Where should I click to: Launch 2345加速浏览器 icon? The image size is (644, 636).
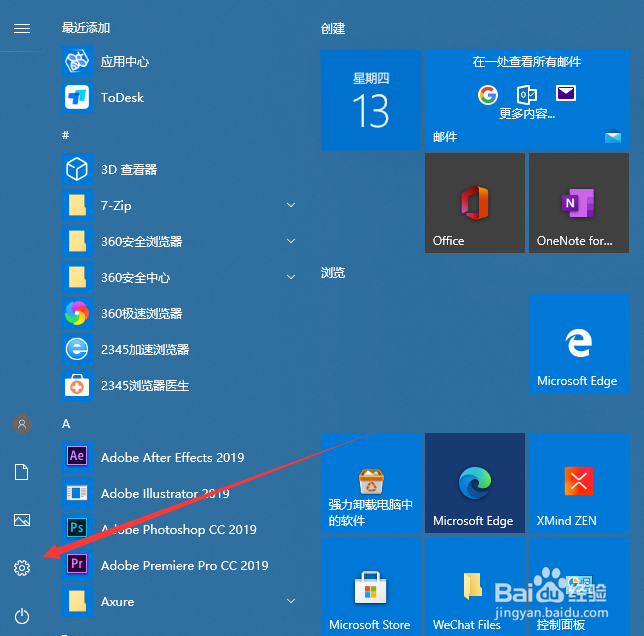(77, 349)
